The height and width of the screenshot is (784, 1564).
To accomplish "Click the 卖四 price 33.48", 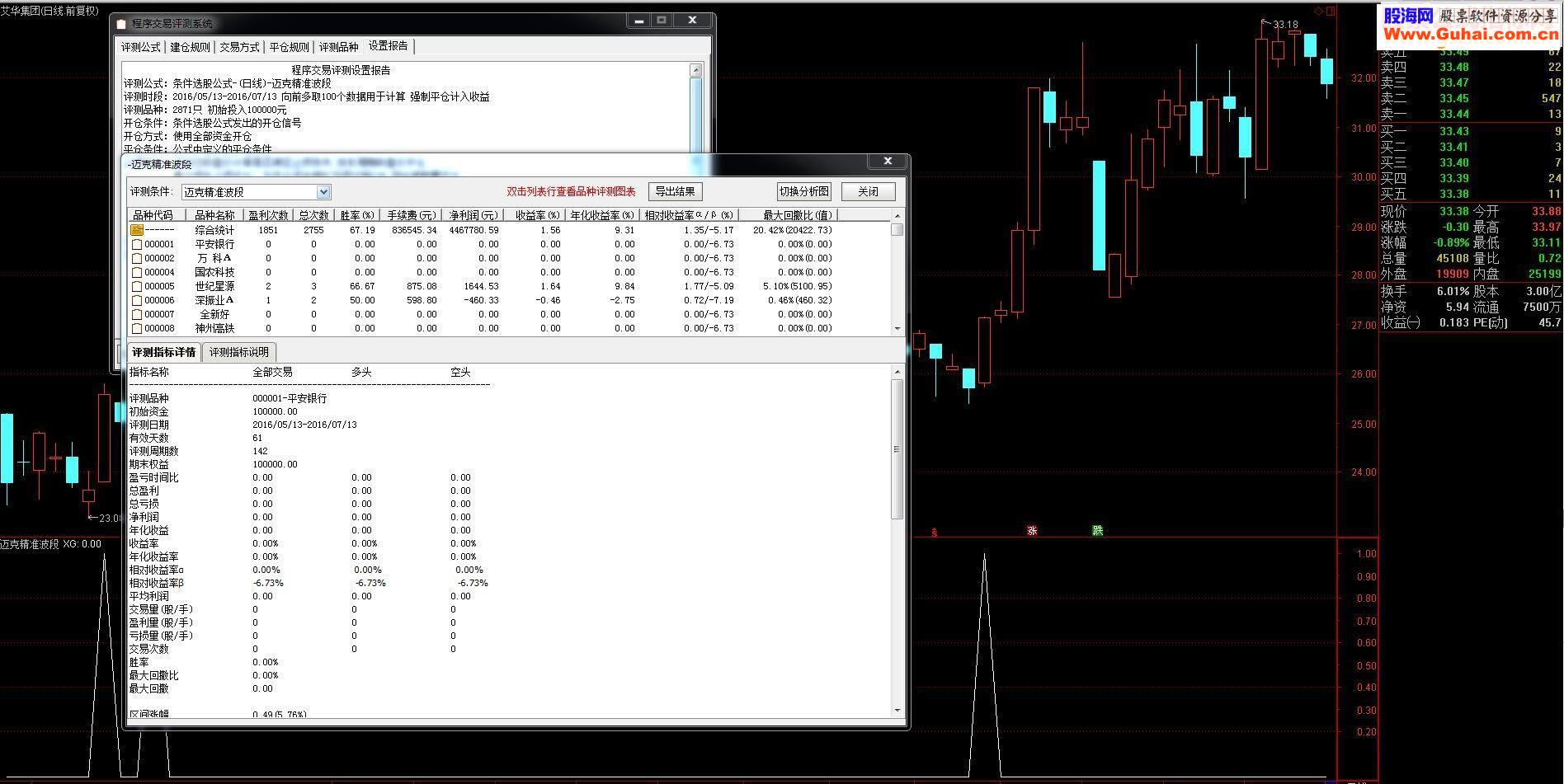I will (1454, 67).
